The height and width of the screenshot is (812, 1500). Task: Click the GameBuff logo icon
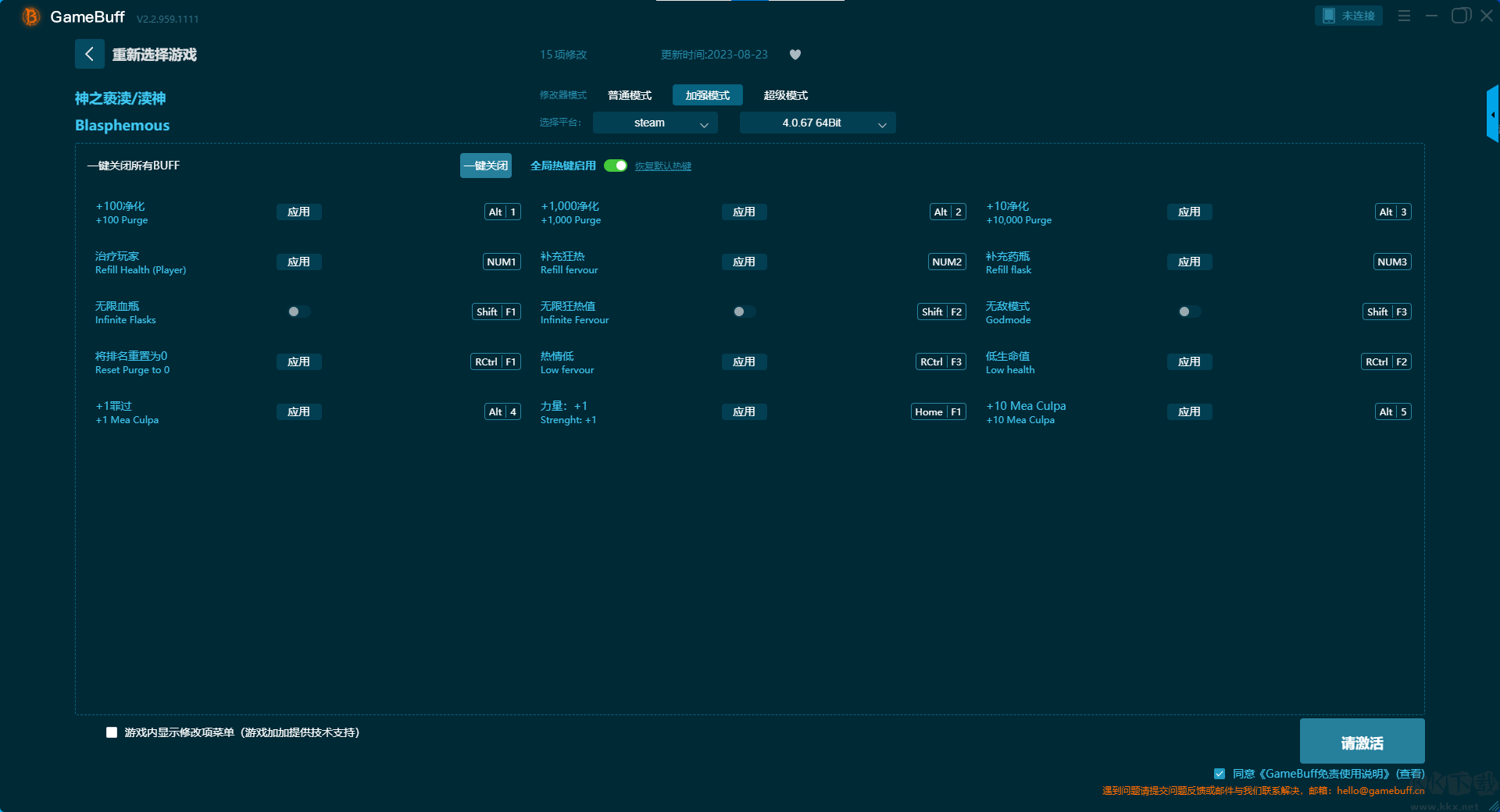tap(30, 16)
